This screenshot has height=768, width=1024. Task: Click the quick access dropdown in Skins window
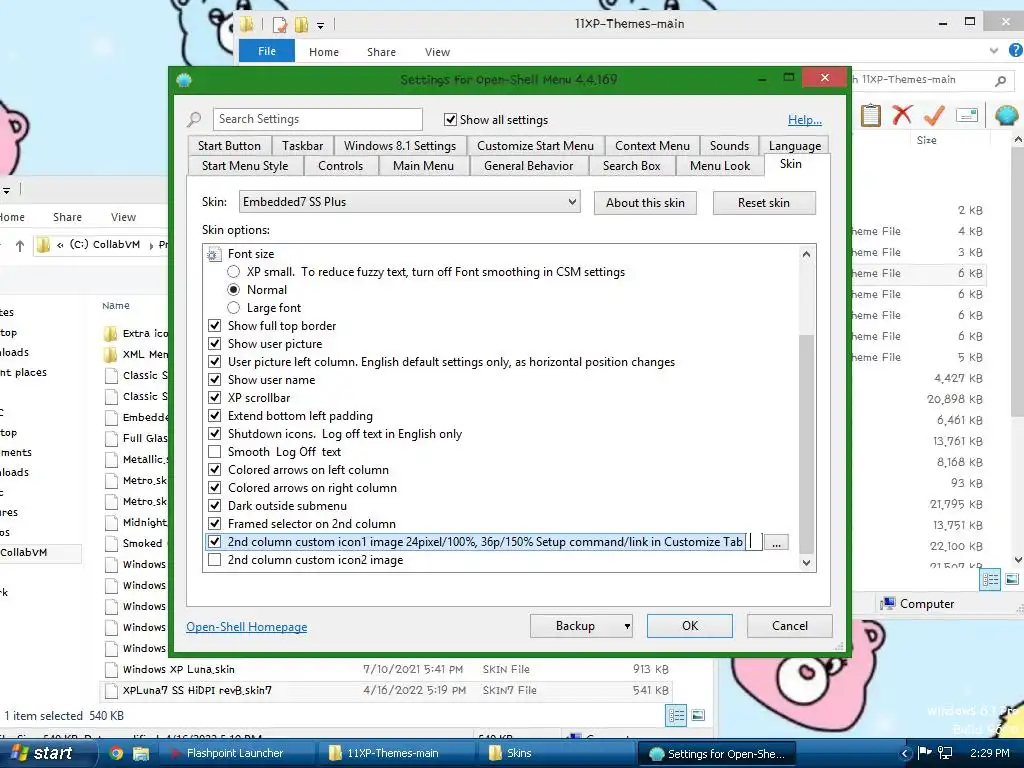coord(6,191)
